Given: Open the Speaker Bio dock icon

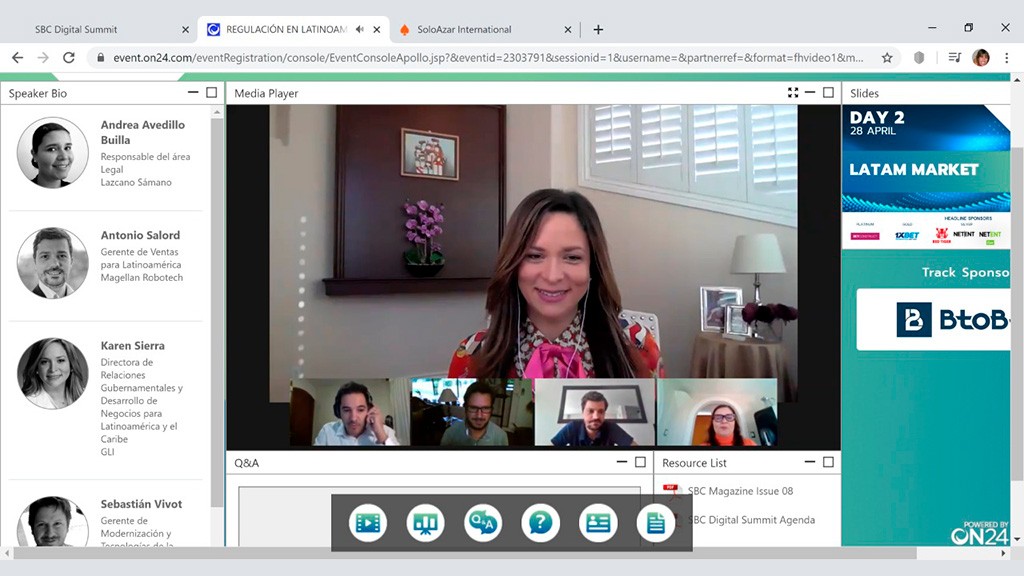Looking at the screenshot, I should (x=598, y=522).
